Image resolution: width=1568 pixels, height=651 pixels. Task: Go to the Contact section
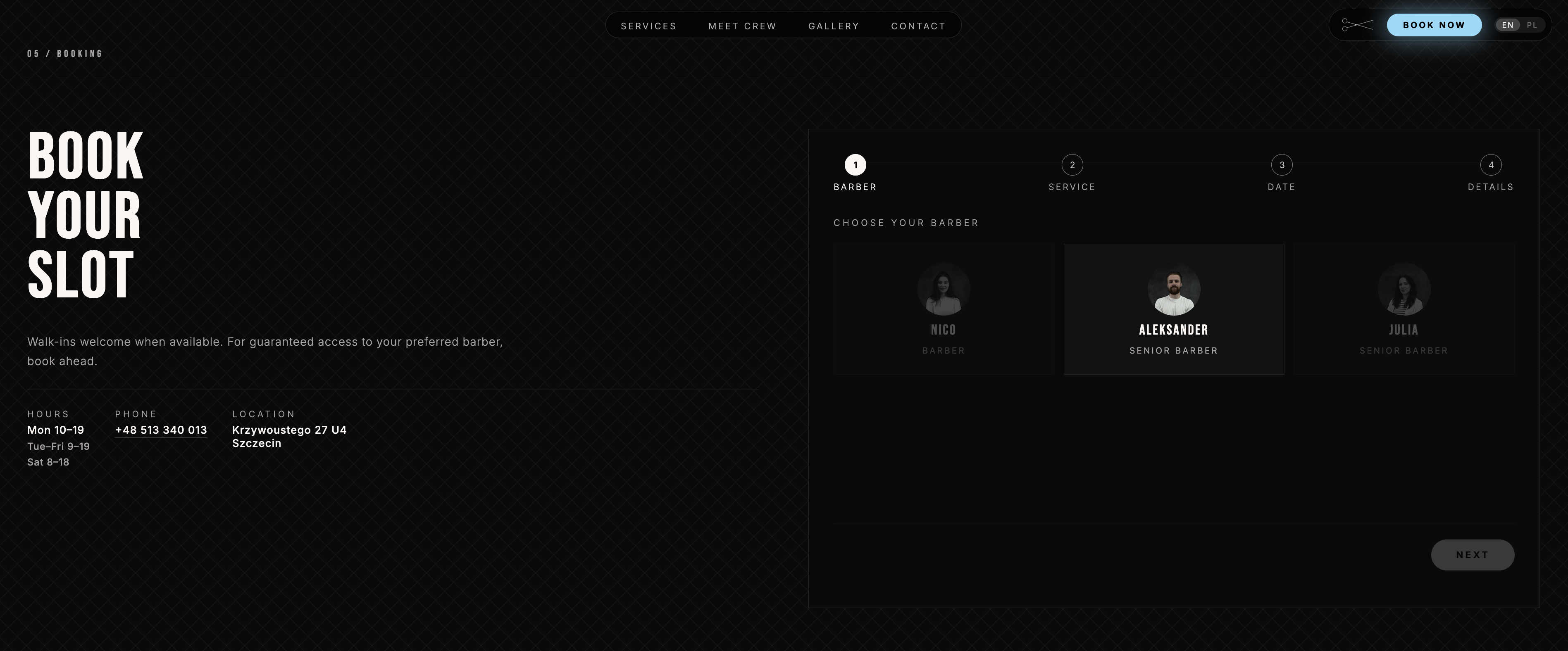918,26
